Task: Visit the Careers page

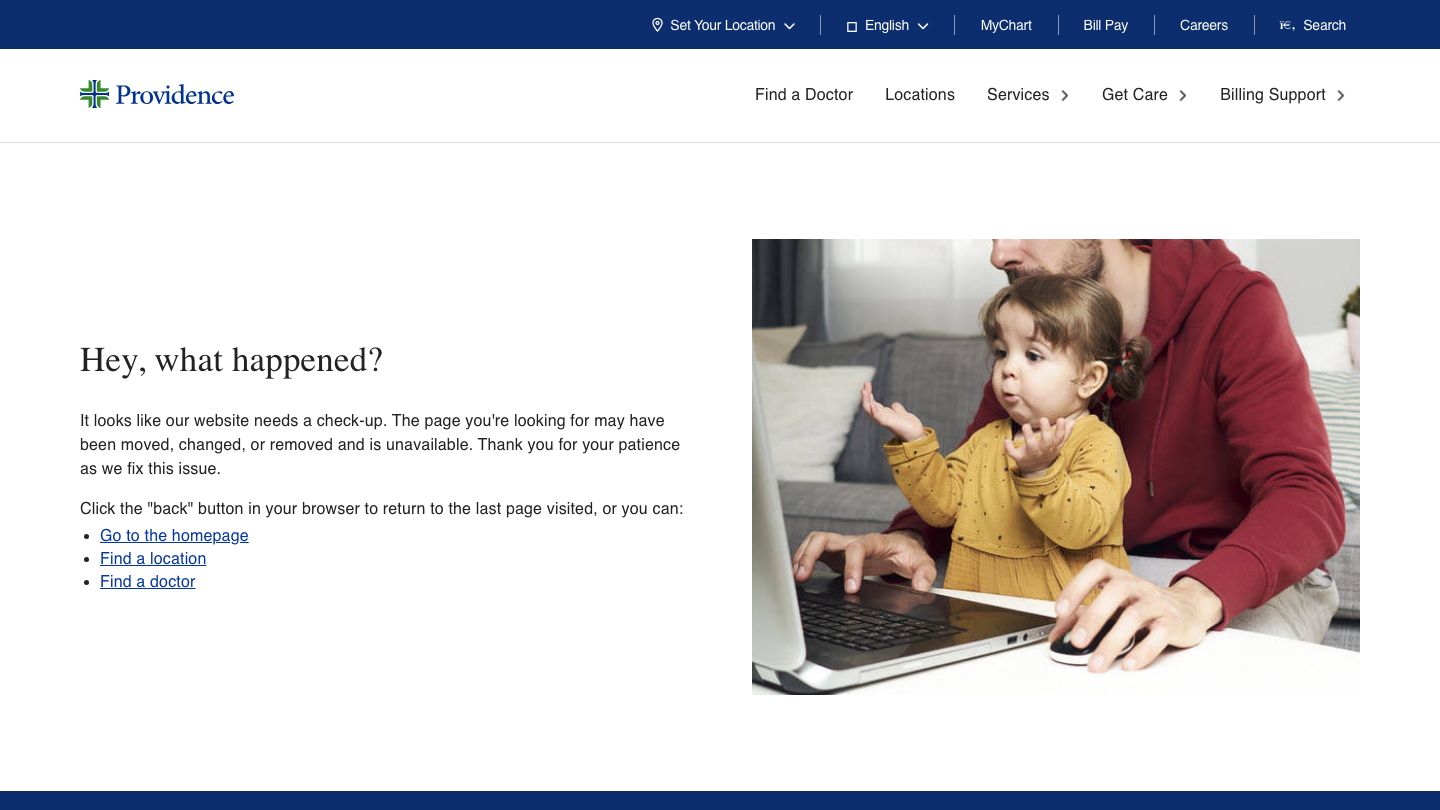Action: click(1203, 25)
